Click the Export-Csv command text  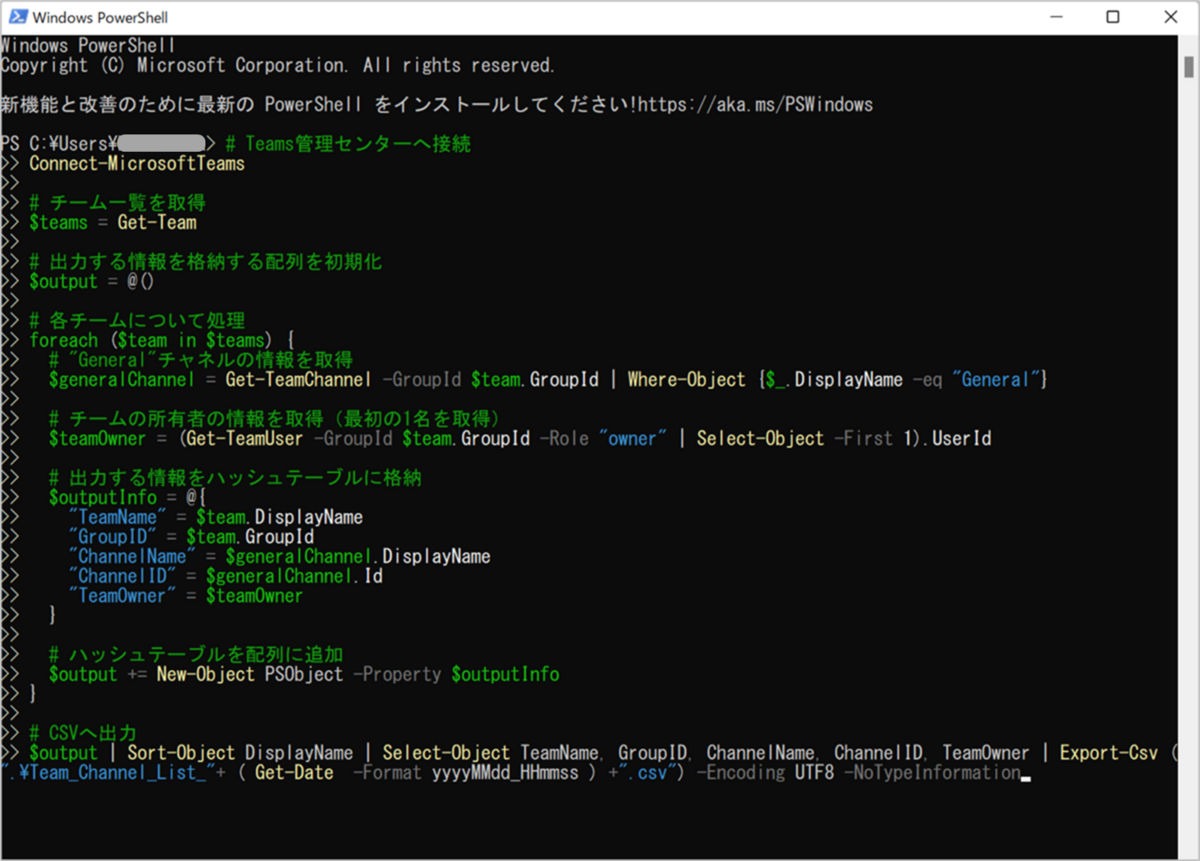coord(1109,753)
